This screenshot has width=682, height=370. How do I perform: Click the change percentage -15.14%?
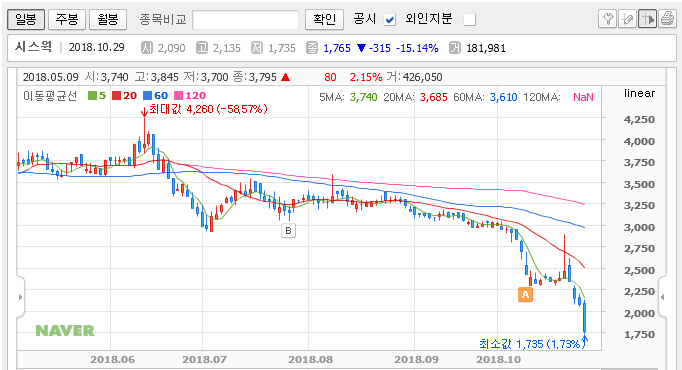[x=417, y=48]
